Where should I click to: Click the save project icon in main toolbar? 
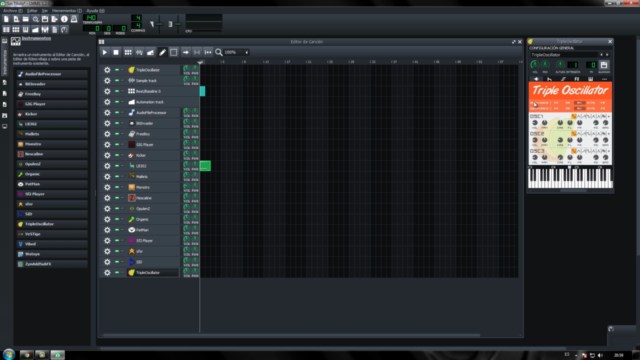tap(45, 19)
